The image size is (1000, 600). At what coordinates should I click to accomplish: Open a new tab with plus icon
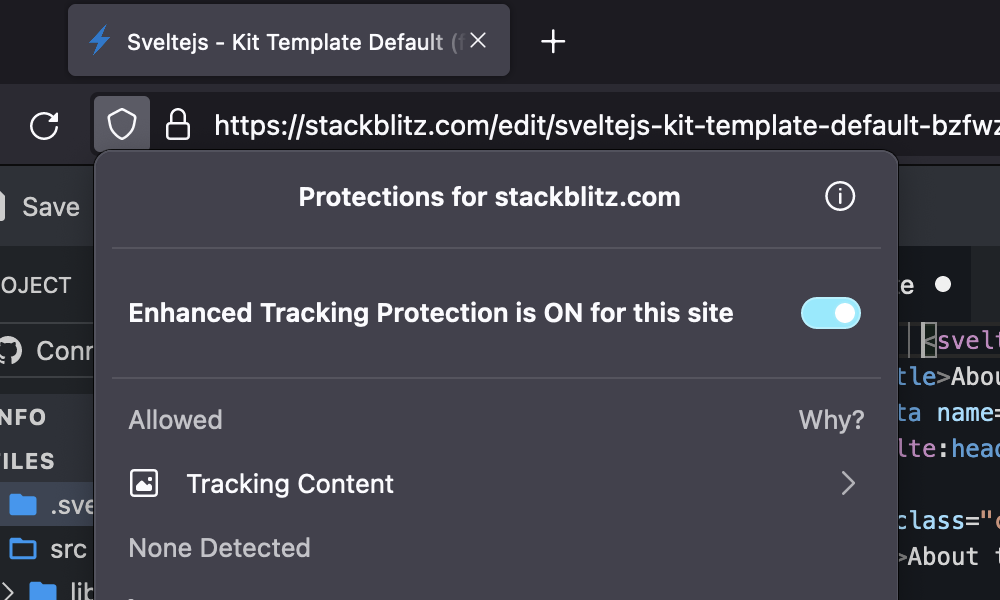[553, 42]
